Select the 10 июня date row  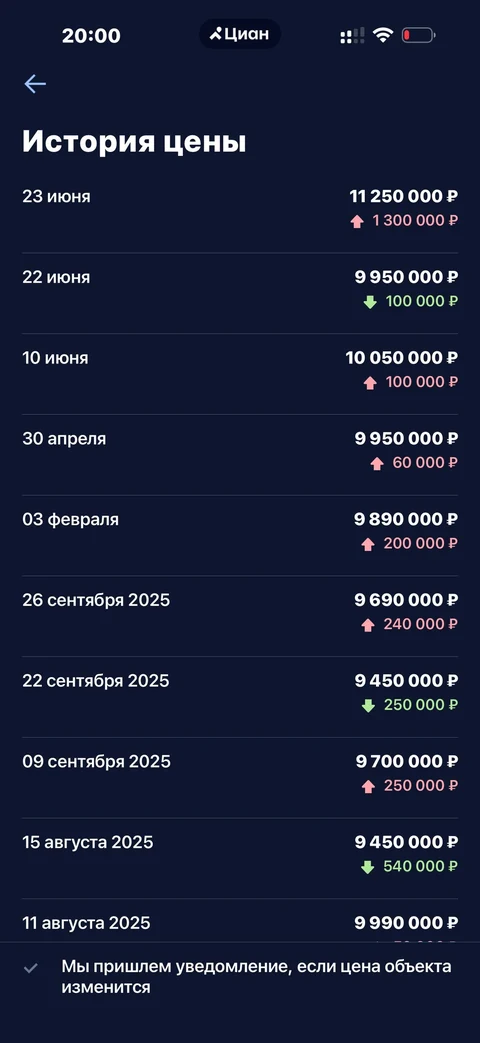pyautogui.click(x=240, y=374)
